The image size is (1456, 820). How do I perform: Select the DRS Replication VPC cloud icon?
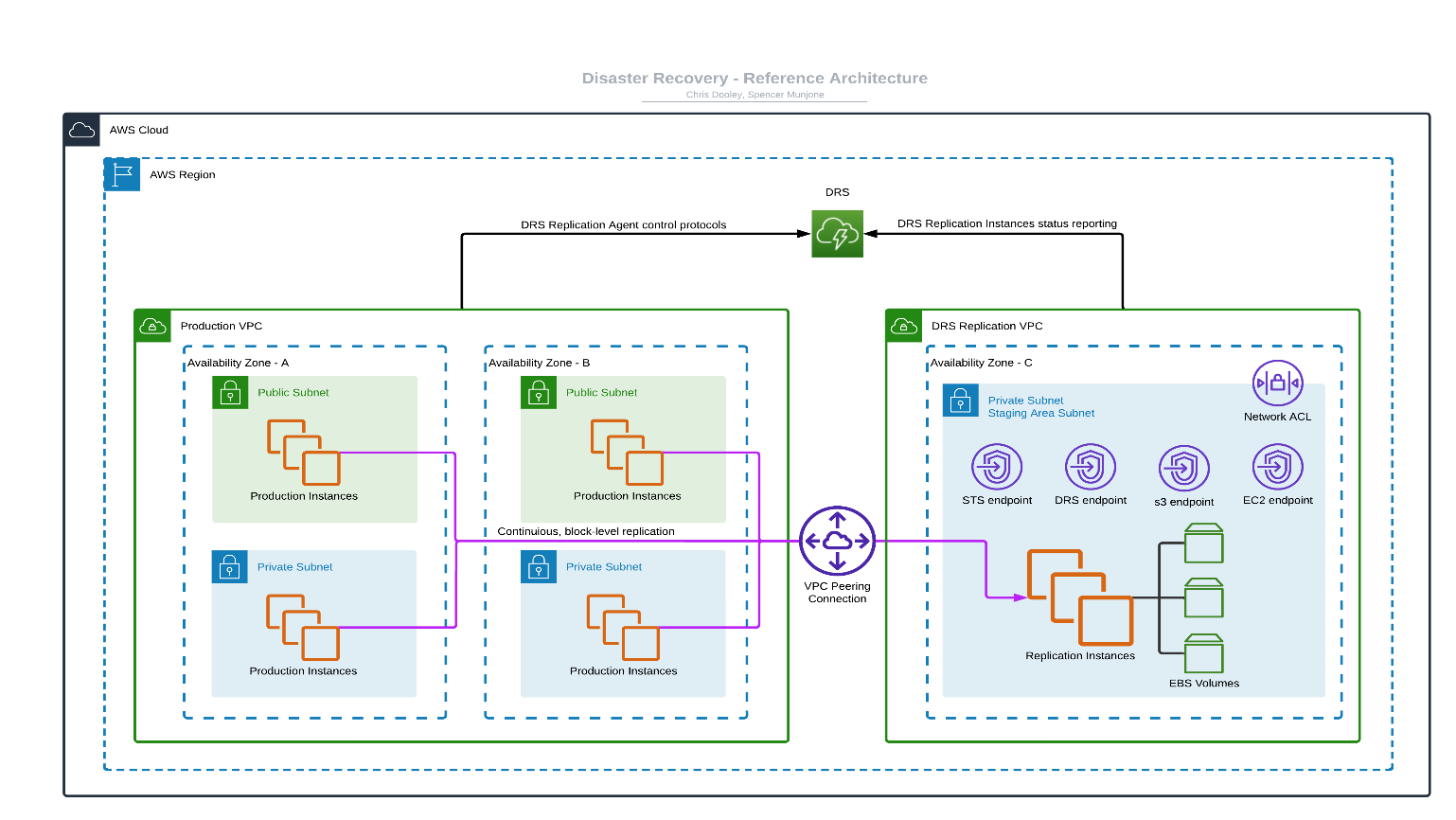coord(904,327)
